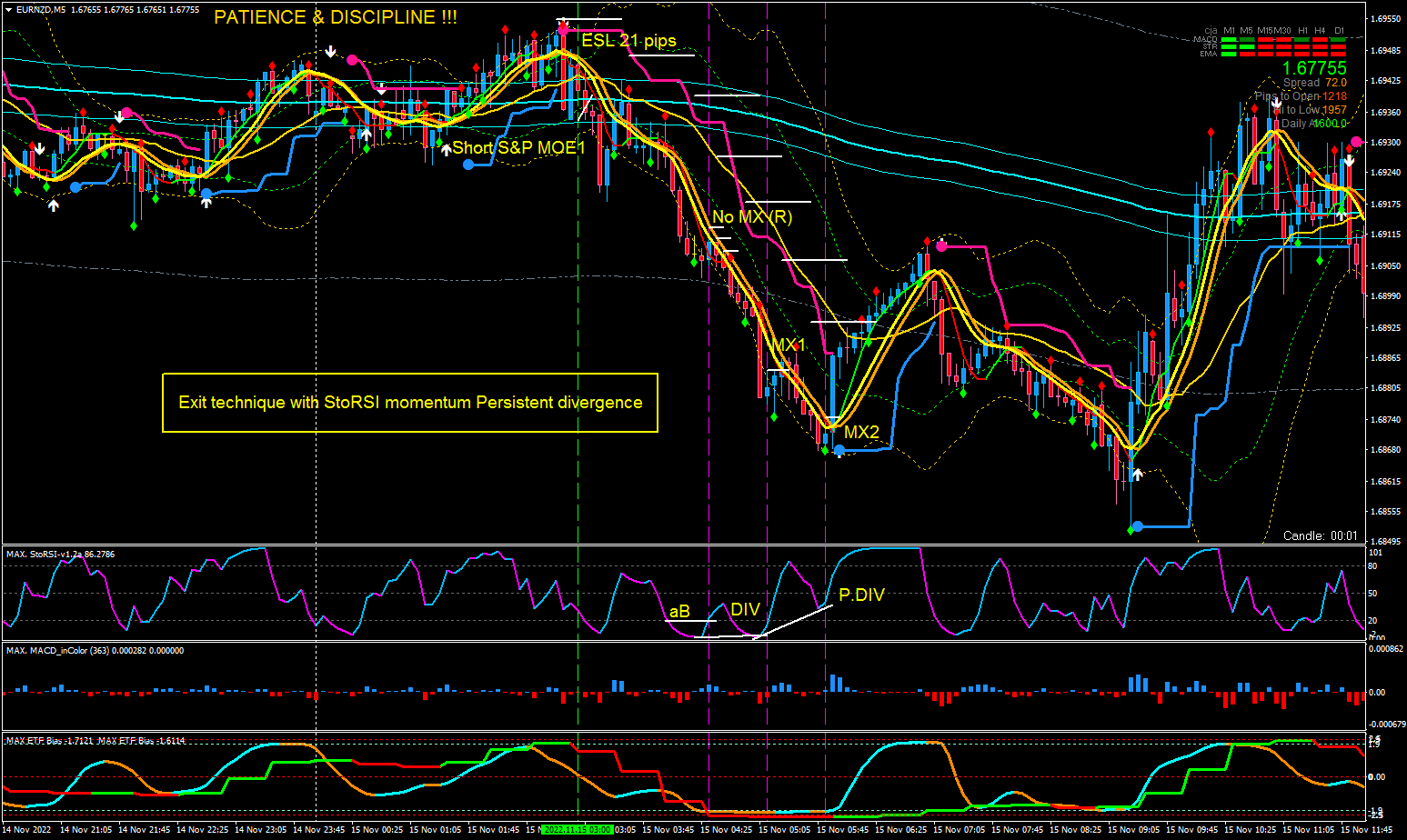The height and width of the screenshot is (840, 1407).
Task: Click the ESL 21 pips annotation
Action: coord(629,41)
